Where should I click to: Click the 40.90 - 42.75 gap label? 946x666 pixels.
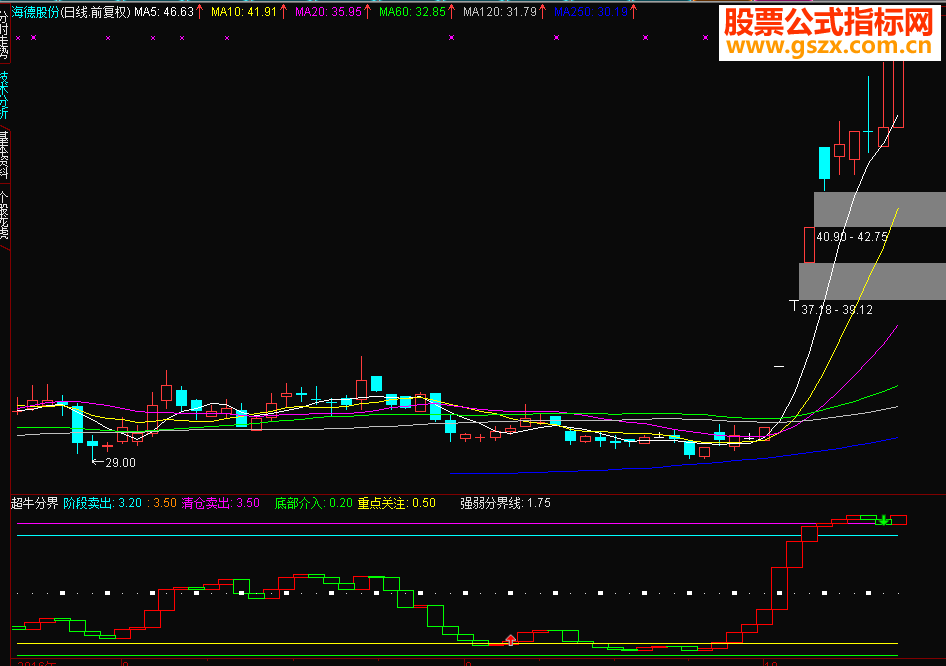pyautogui.click(x=852, y=237)
